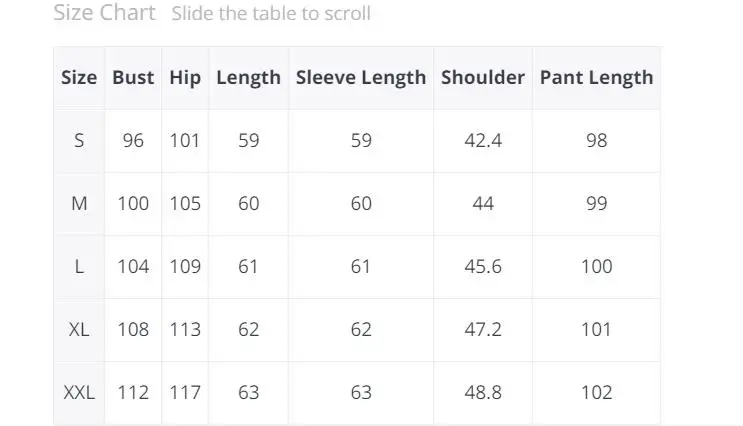
Task: Select the Sleeve Length column header
Action: 361,77
